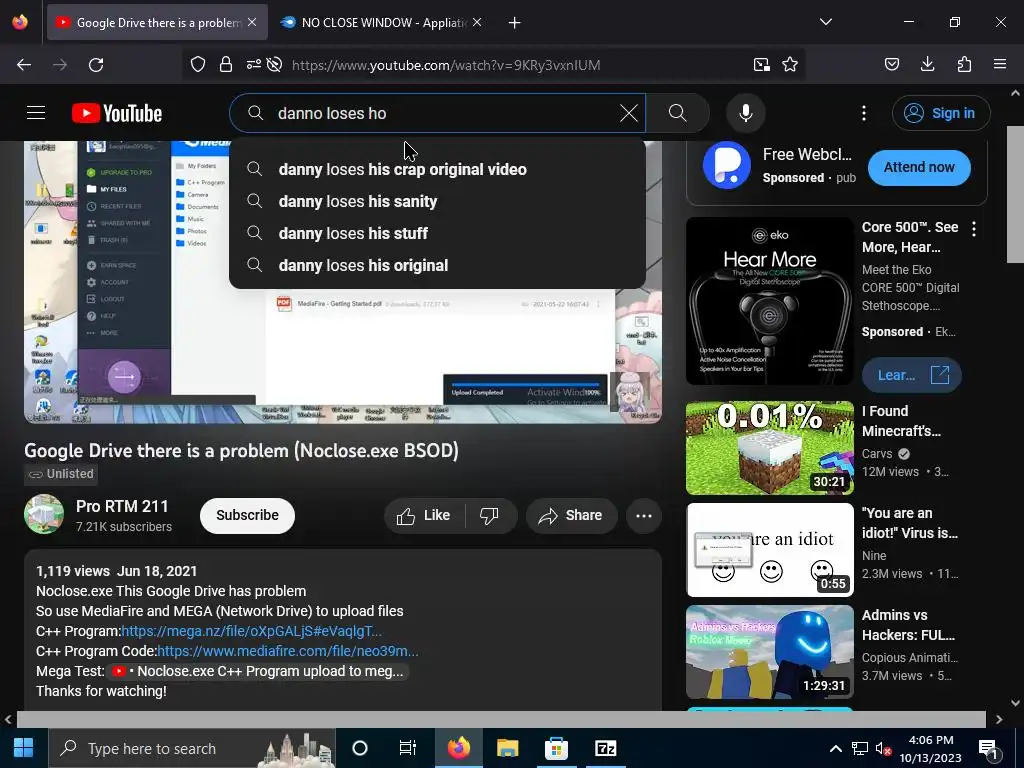The image size is (1024, 768).
Task: Play Admins vs Hackers video thumbnail
Action: (770, 652)
